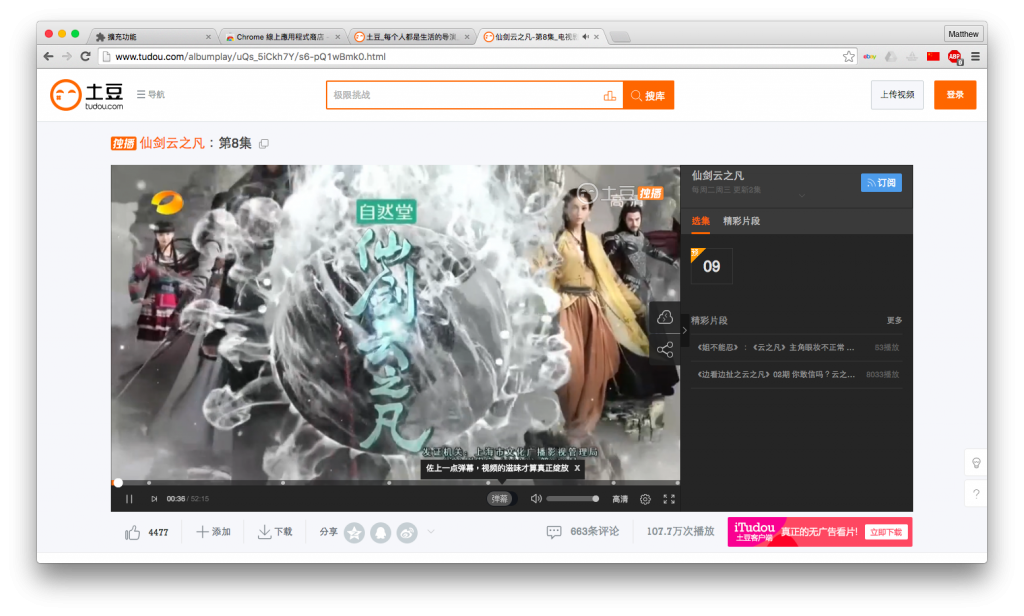Click the 仙剑云之凡 heading in side panel
Image resolution: width=1024 pixels, height=616 pixels.
point(718,175)
